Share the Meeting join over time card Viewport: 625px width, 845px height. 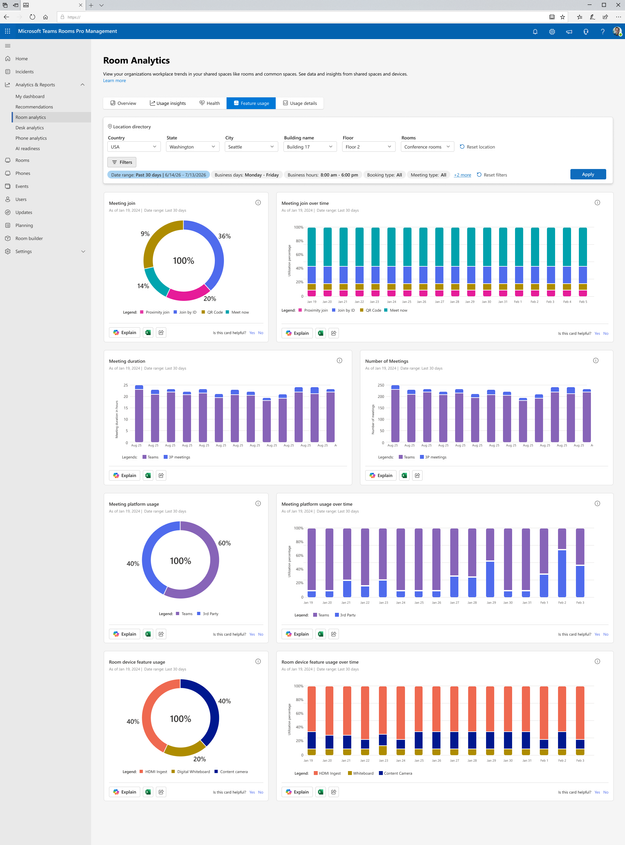click(x=334, y=333)
